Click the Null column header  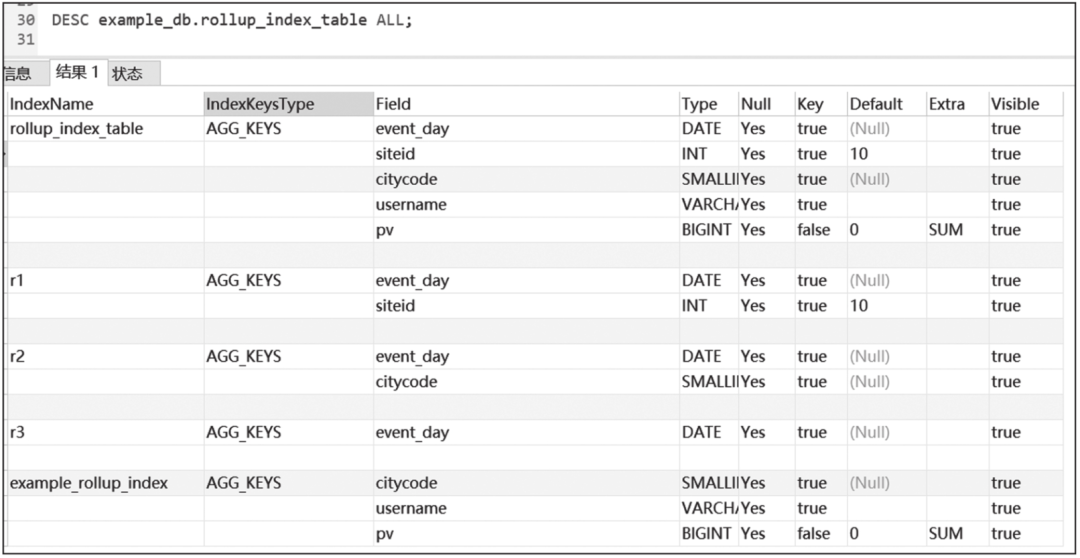point(756,104)
